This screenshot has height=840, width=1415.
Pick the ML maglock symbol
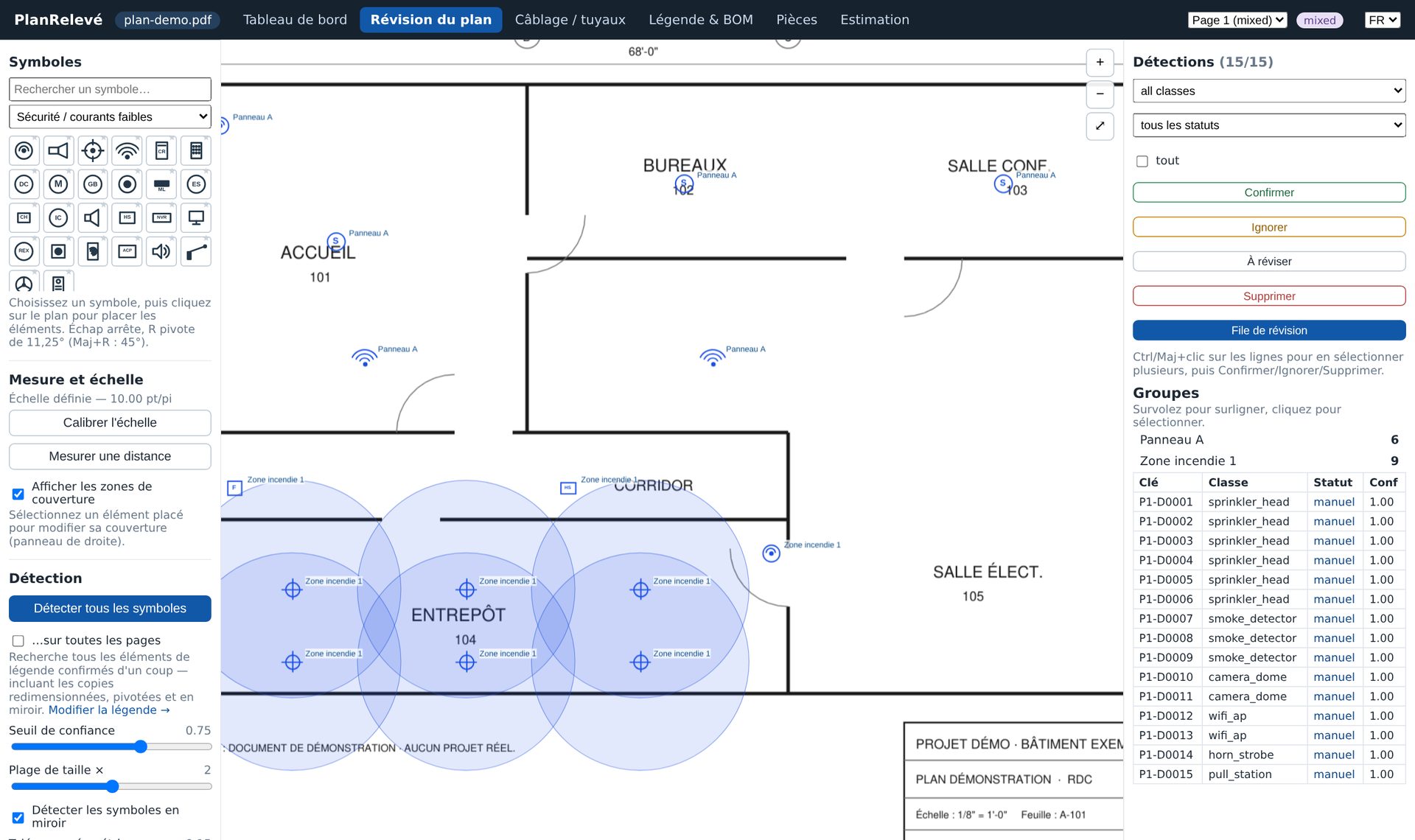coord(161,184)
